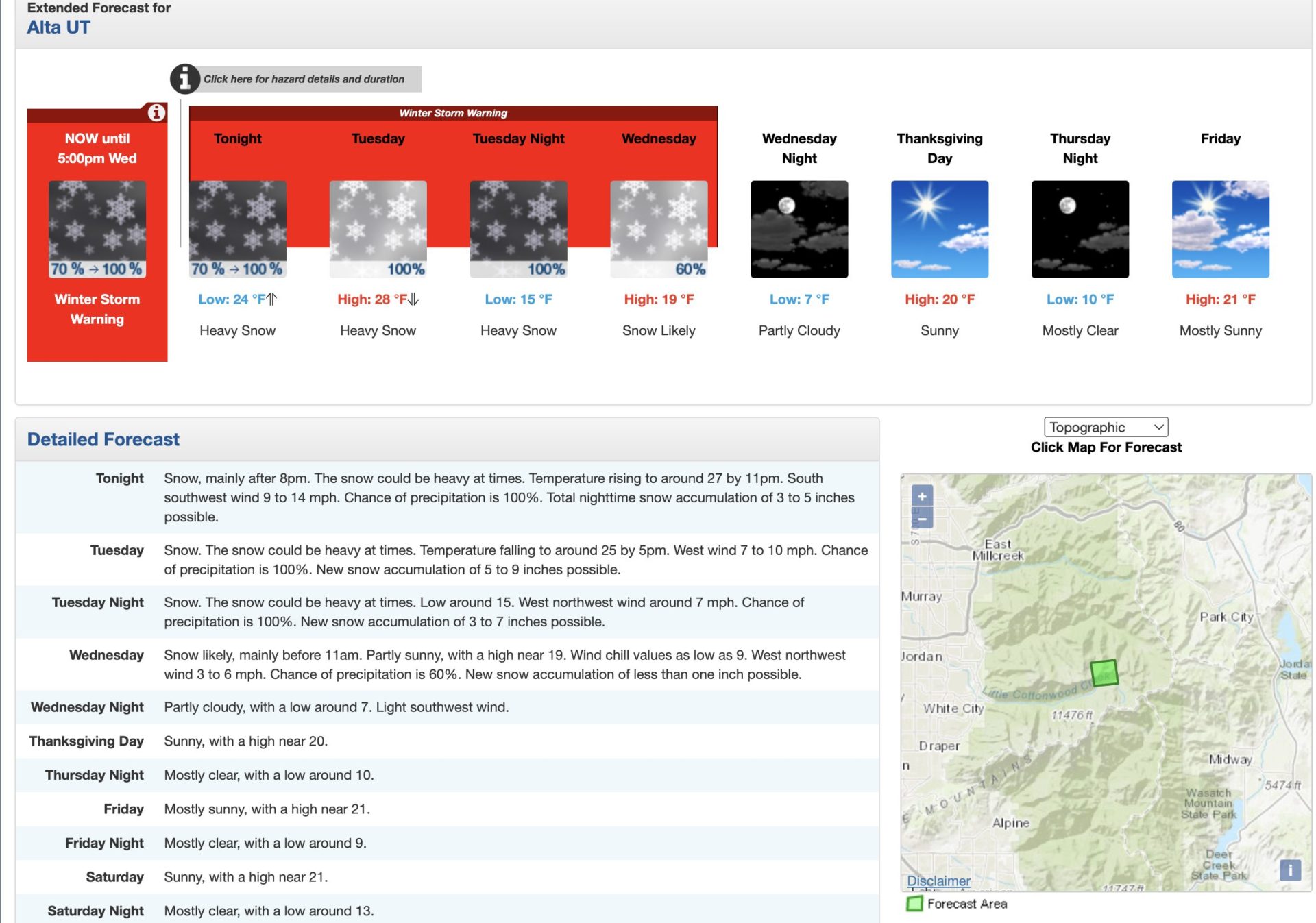
Task: Click 'Click Map For Forecast' label
Action: pos(1106,447)
